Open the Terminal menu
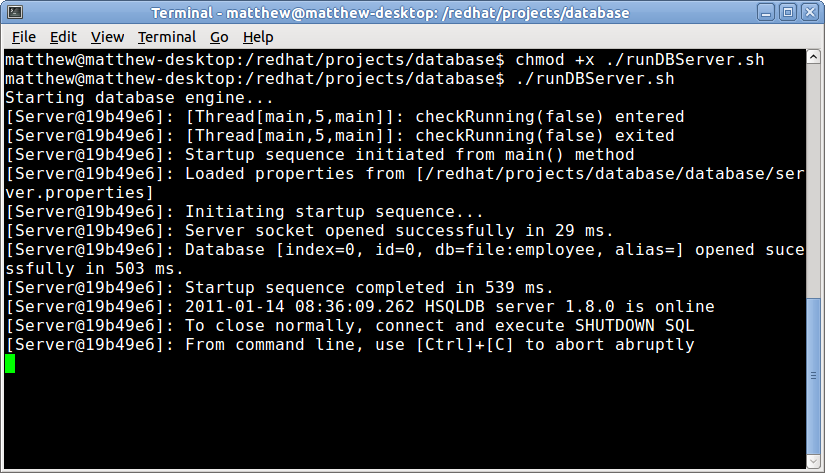825x473 pixels. coord(167,37)
